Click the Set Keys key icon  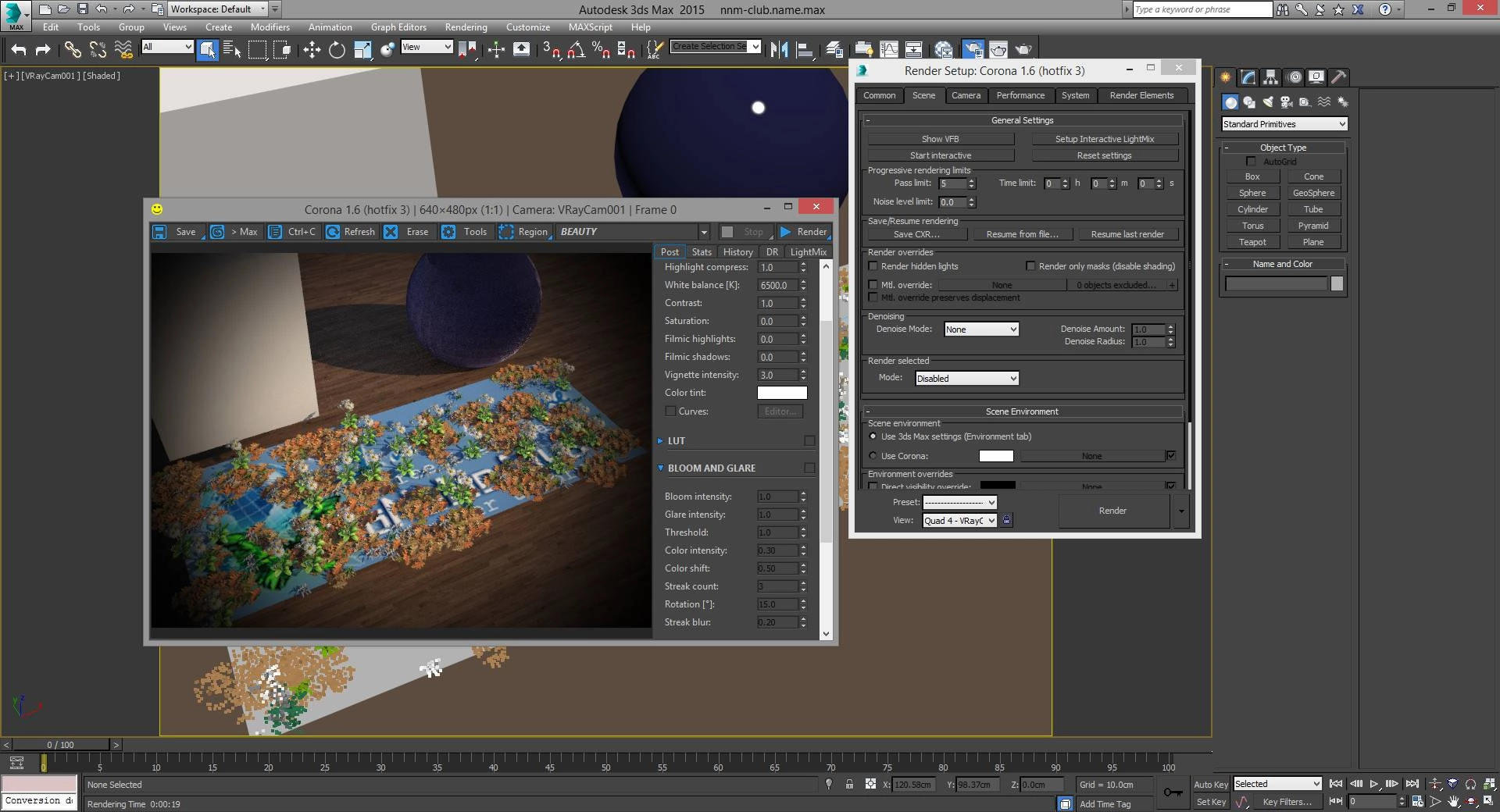[1173, 792]
